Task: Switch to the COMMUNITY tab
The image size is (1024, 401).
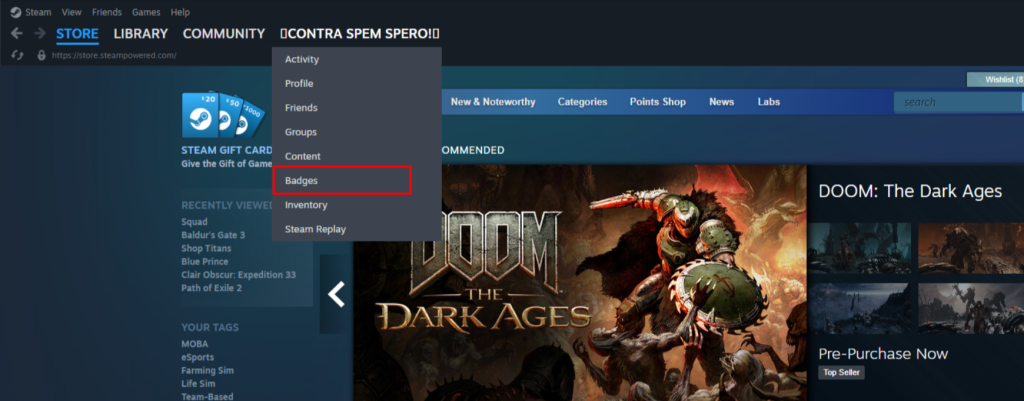Action: click(224, 34)
